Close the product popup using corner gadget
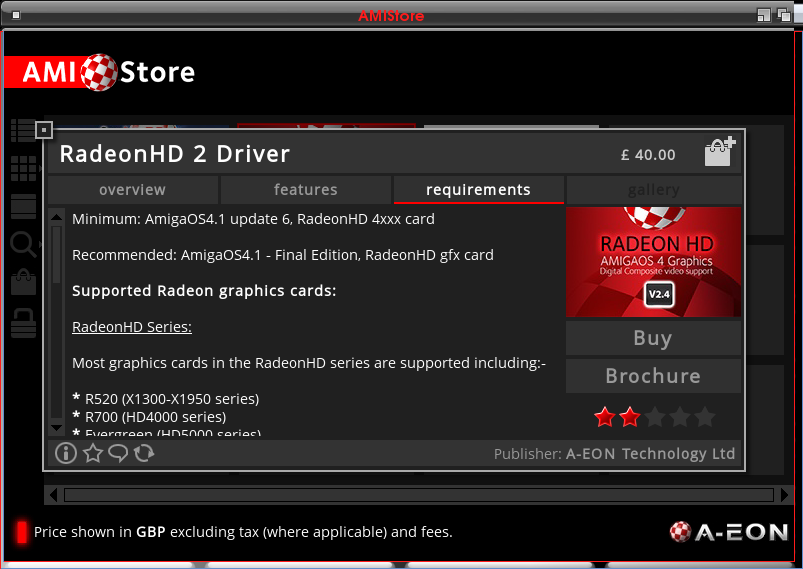The image size is (803, 569). click(43, 130)
